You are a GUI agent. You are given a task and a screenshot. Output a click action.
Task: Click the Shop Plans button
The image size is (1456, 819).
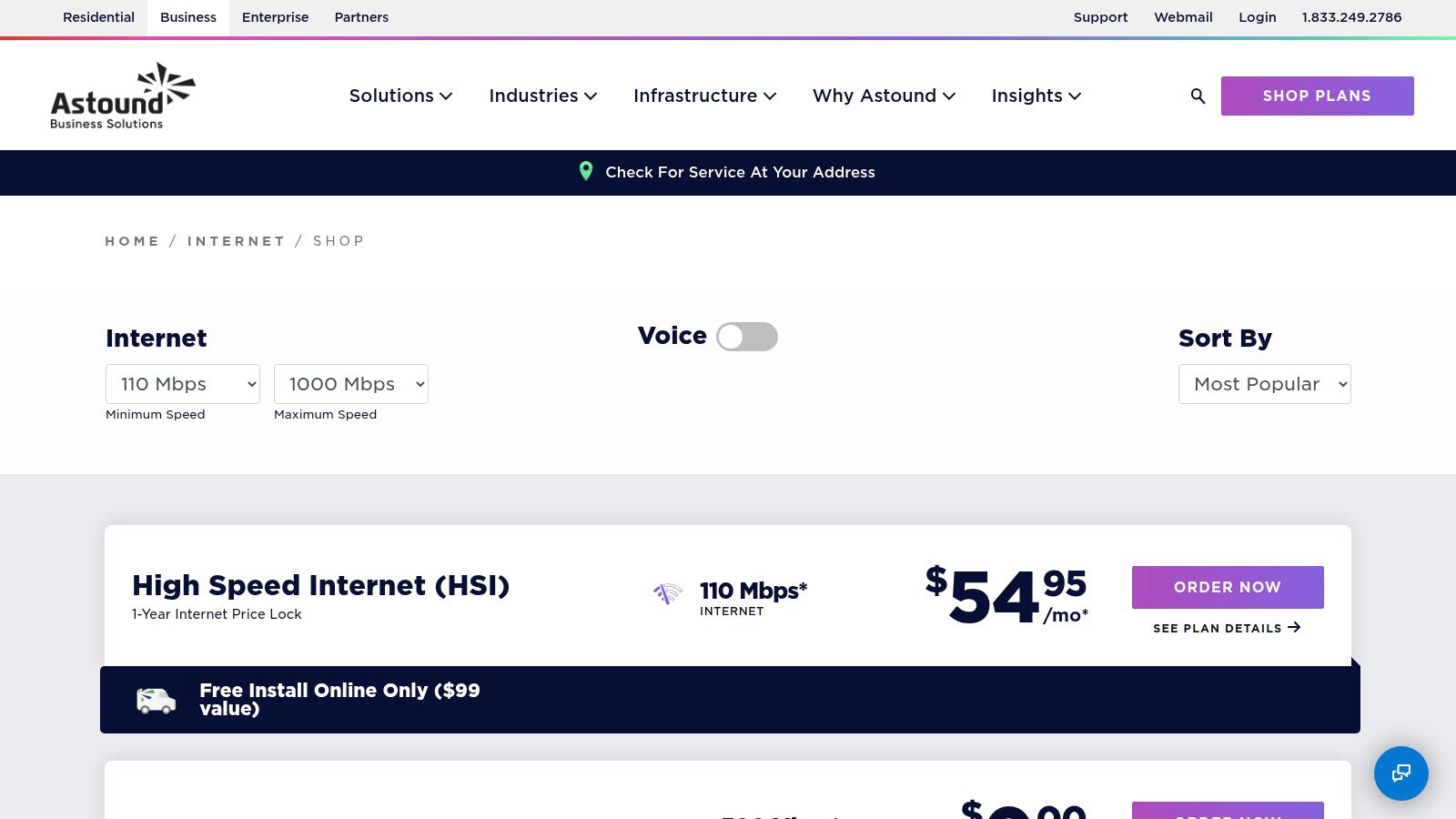[x=1318, y=96]
